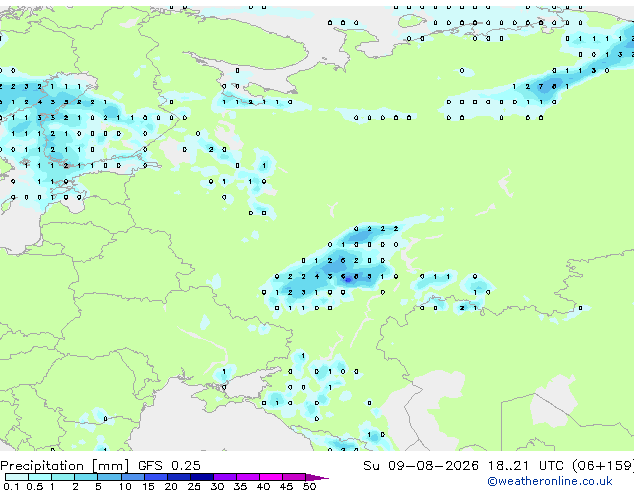
Task: Click the "10" legend label
Action: 125,486
